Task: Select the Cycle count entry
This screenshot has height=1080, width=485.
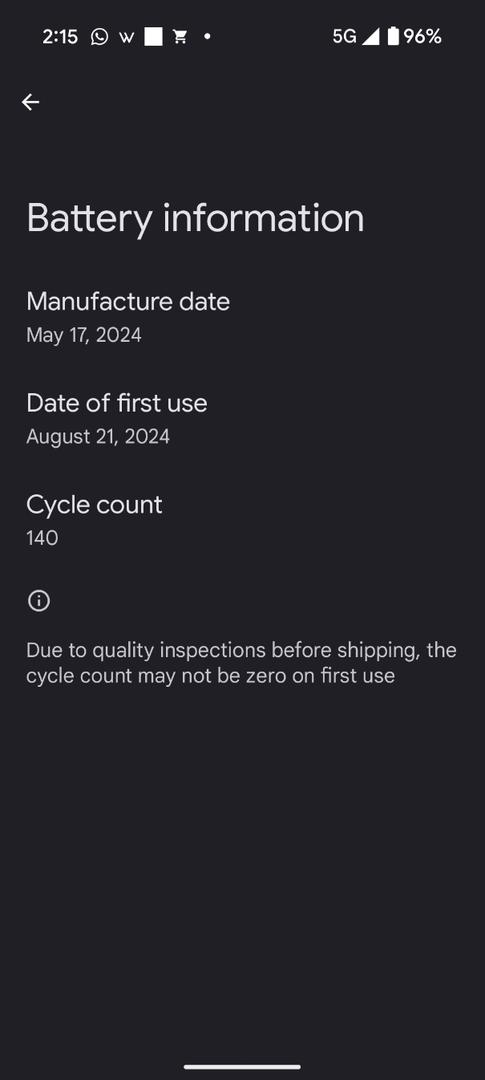Action: point(242,521)
